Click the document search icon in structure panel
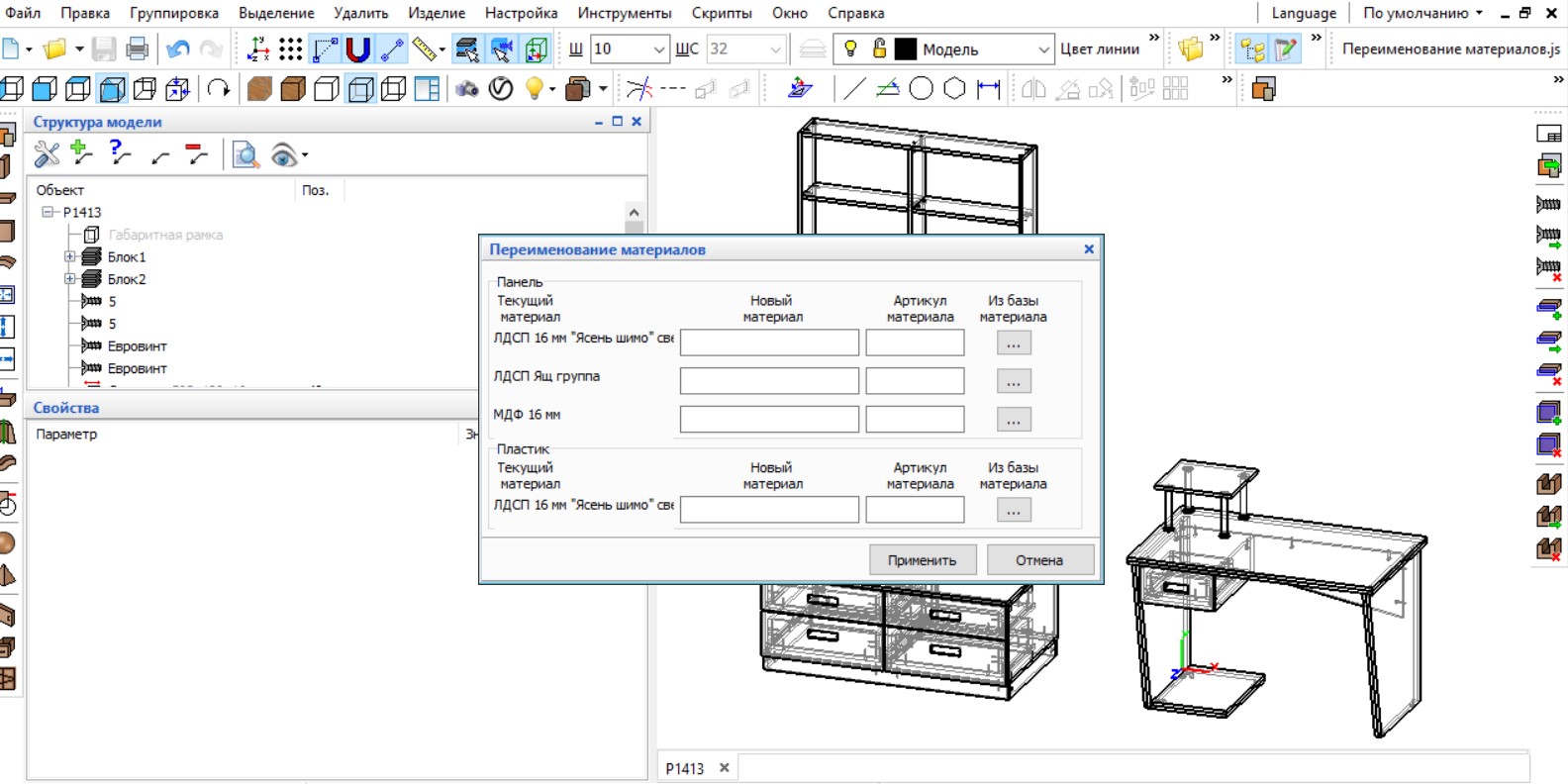Viewport: 1568px width, 784px height. [x=245, y=154]
